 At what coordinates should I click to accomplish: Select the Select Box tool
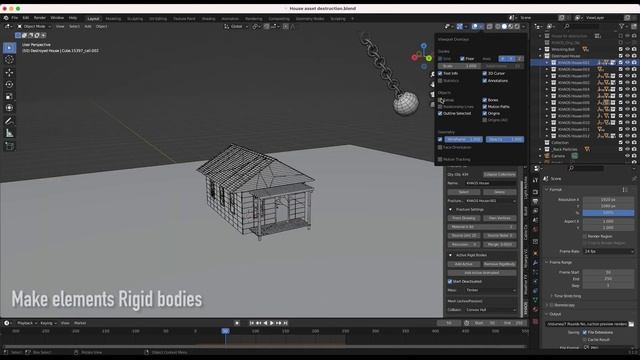[x=9, y=48]
